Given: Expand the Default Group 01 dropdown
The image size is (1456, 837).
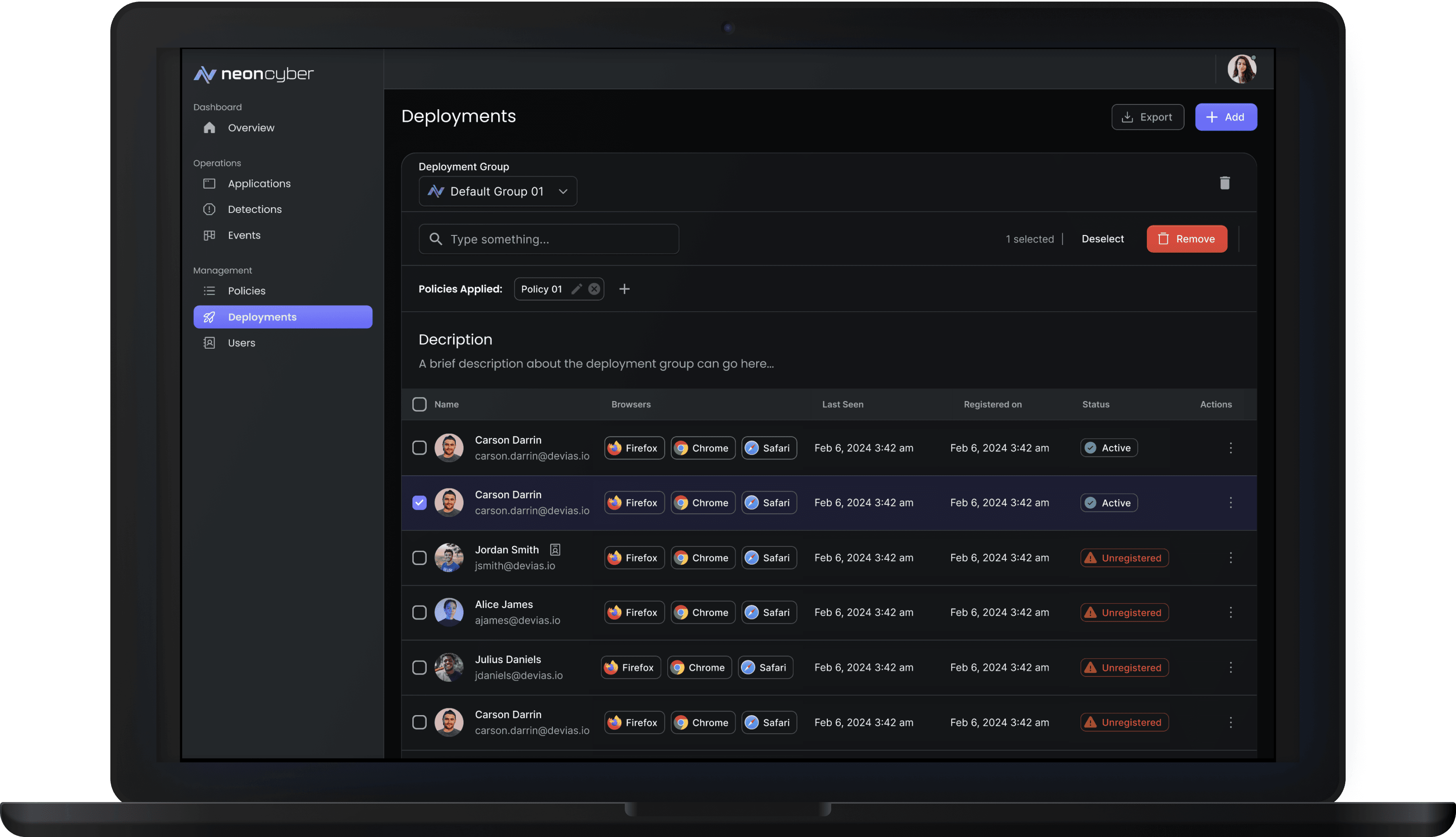Looking at the screenshot, I should pos(498,191).
